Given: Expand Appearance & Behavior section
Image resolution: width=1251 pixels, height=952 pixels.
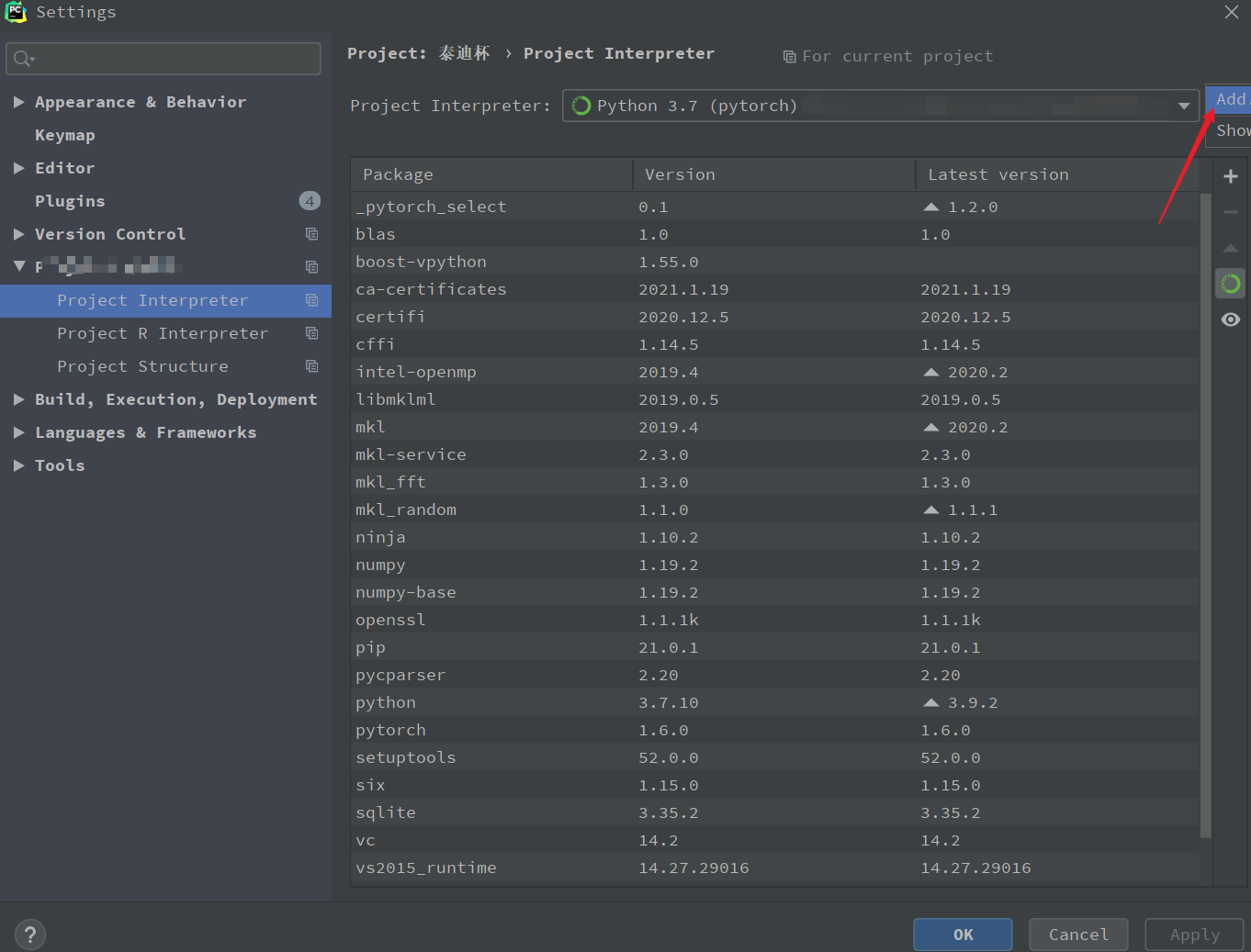Looking at the screenshot, I should 18,102.
